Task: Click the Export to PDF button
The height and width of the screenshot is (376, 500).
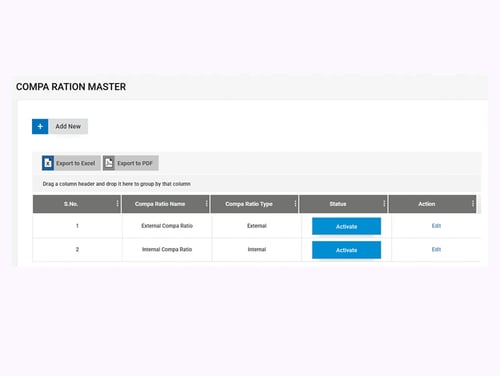Action: (x=131, y=163)
